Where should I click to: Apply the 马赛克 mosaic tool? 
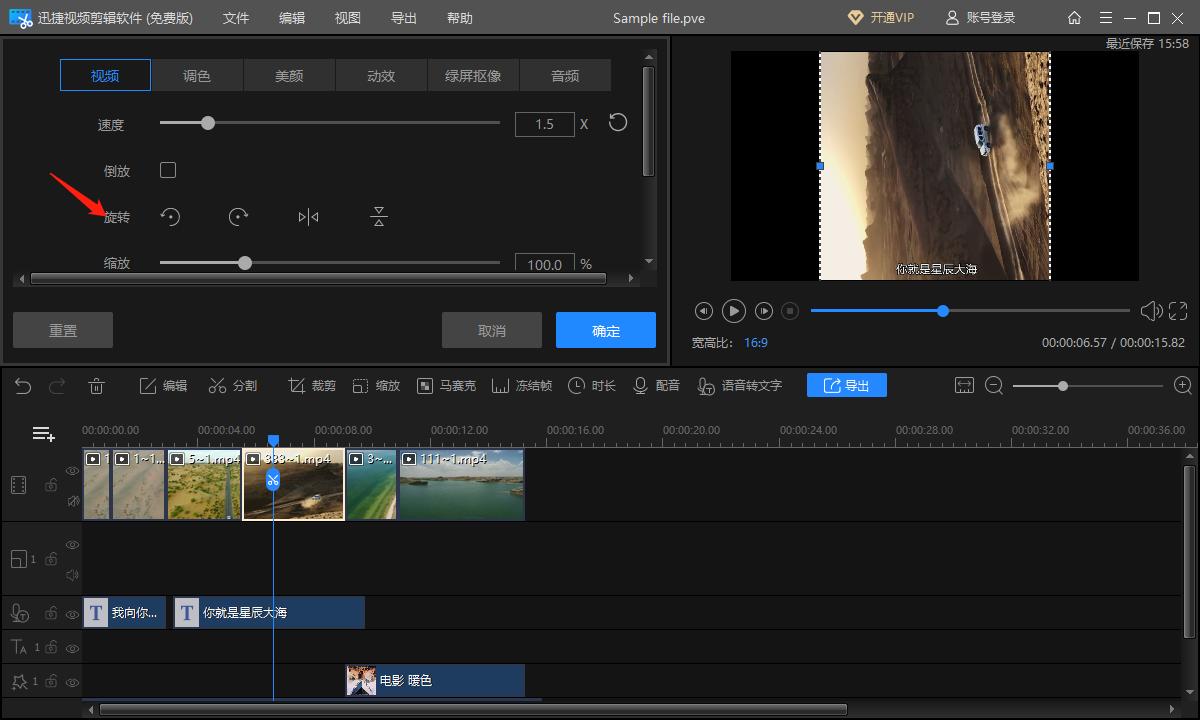(x=446, y=386)
